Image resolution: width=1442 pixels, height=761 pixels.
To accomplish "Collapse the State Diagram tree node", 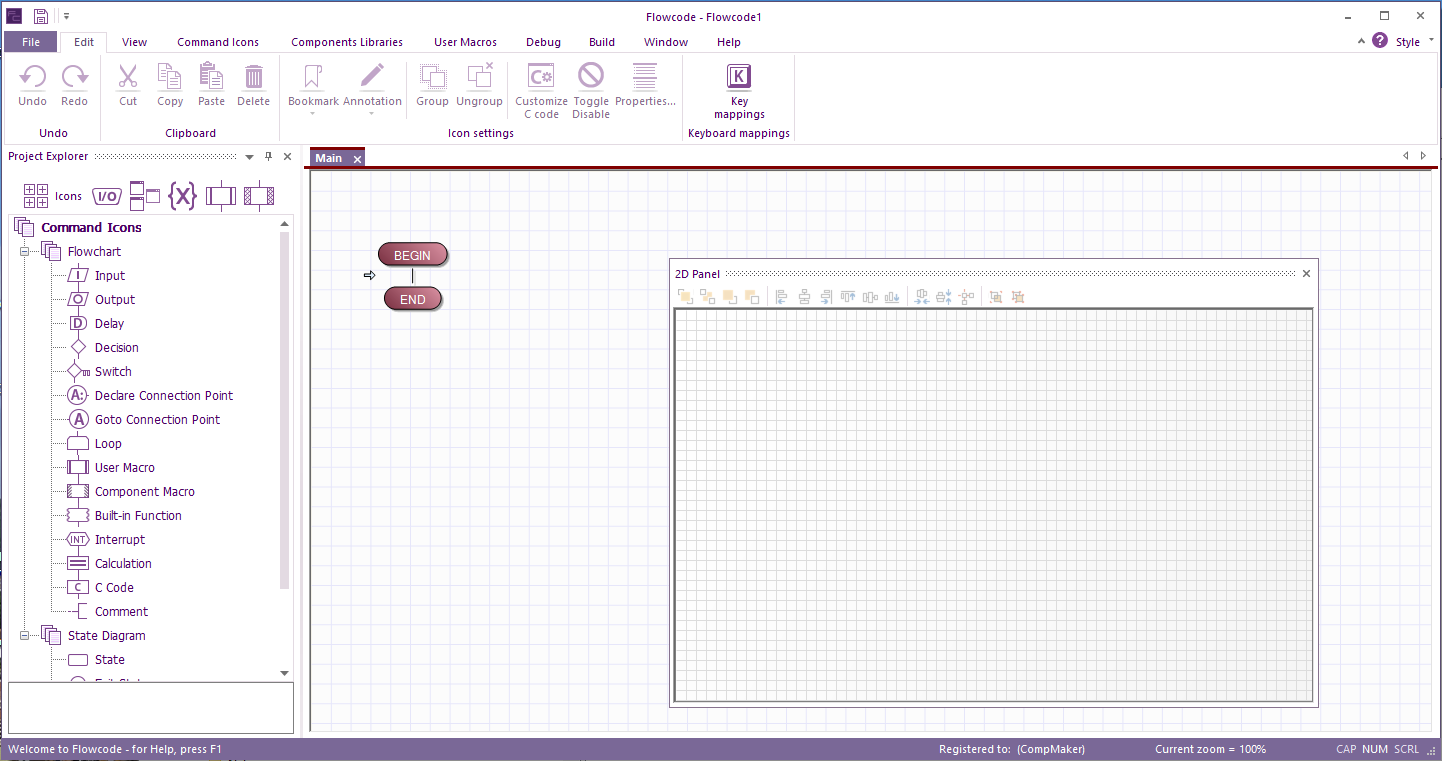I will pos(24,636).
